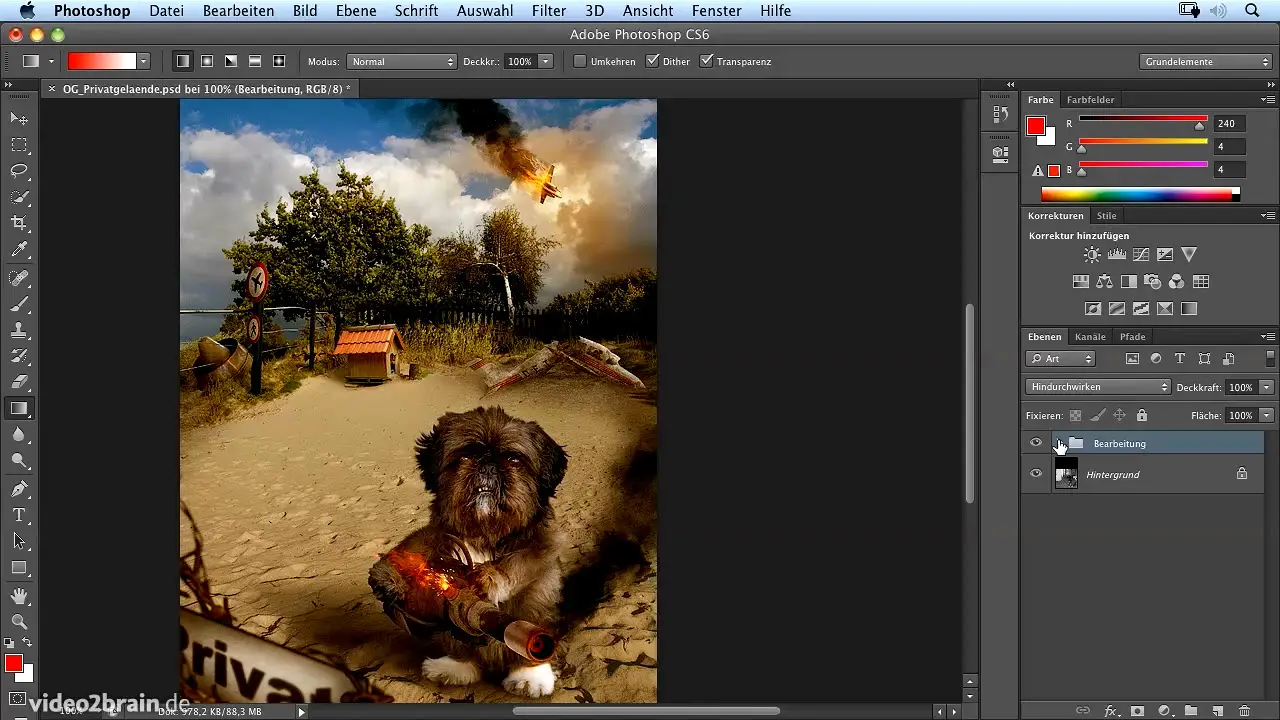Screen dimensions: 1280x720
Task: Open Modus Normal dropdown
Action: [402, 61]
